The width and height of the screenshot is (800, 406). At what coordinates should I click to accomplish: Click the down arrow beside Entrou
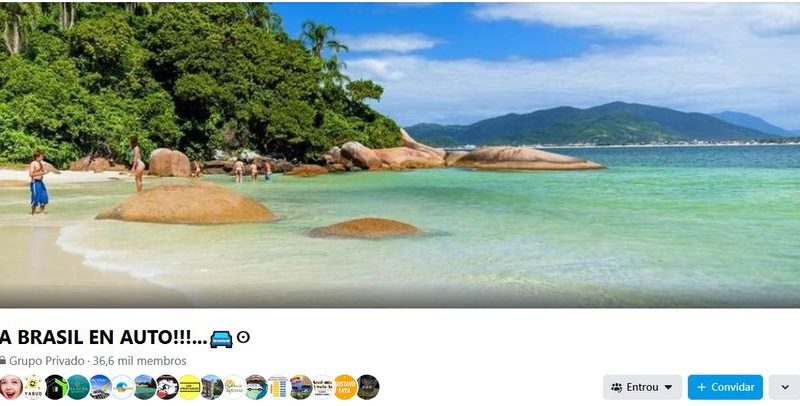pyautogui.click(x=668, y=388)
